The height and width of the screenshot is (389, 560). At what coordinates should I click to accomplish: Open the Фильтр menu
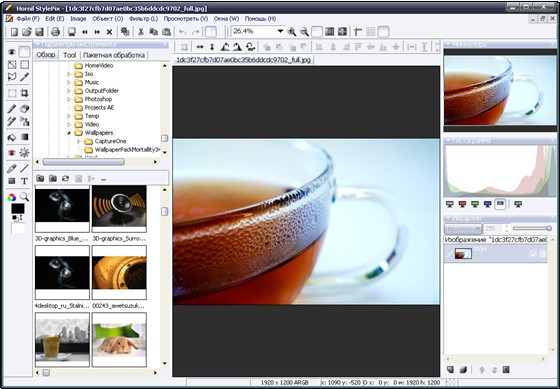[144, 19]
